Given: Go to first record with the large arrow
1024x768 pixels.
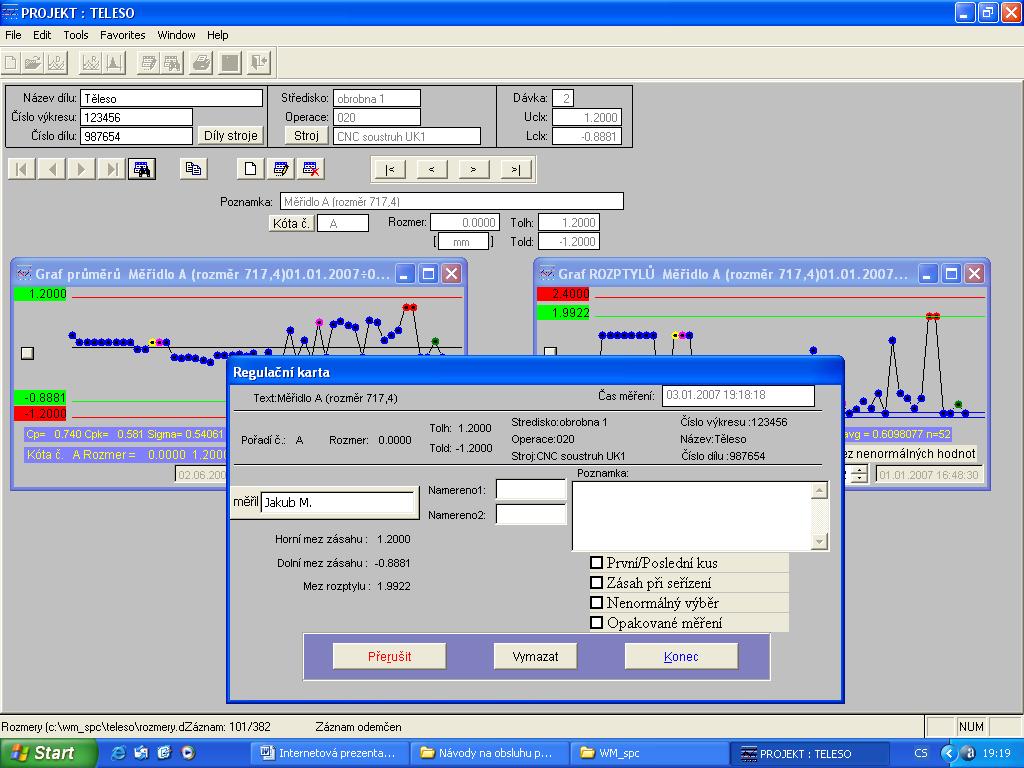Looking at the screenshot, I should point(22,169).
